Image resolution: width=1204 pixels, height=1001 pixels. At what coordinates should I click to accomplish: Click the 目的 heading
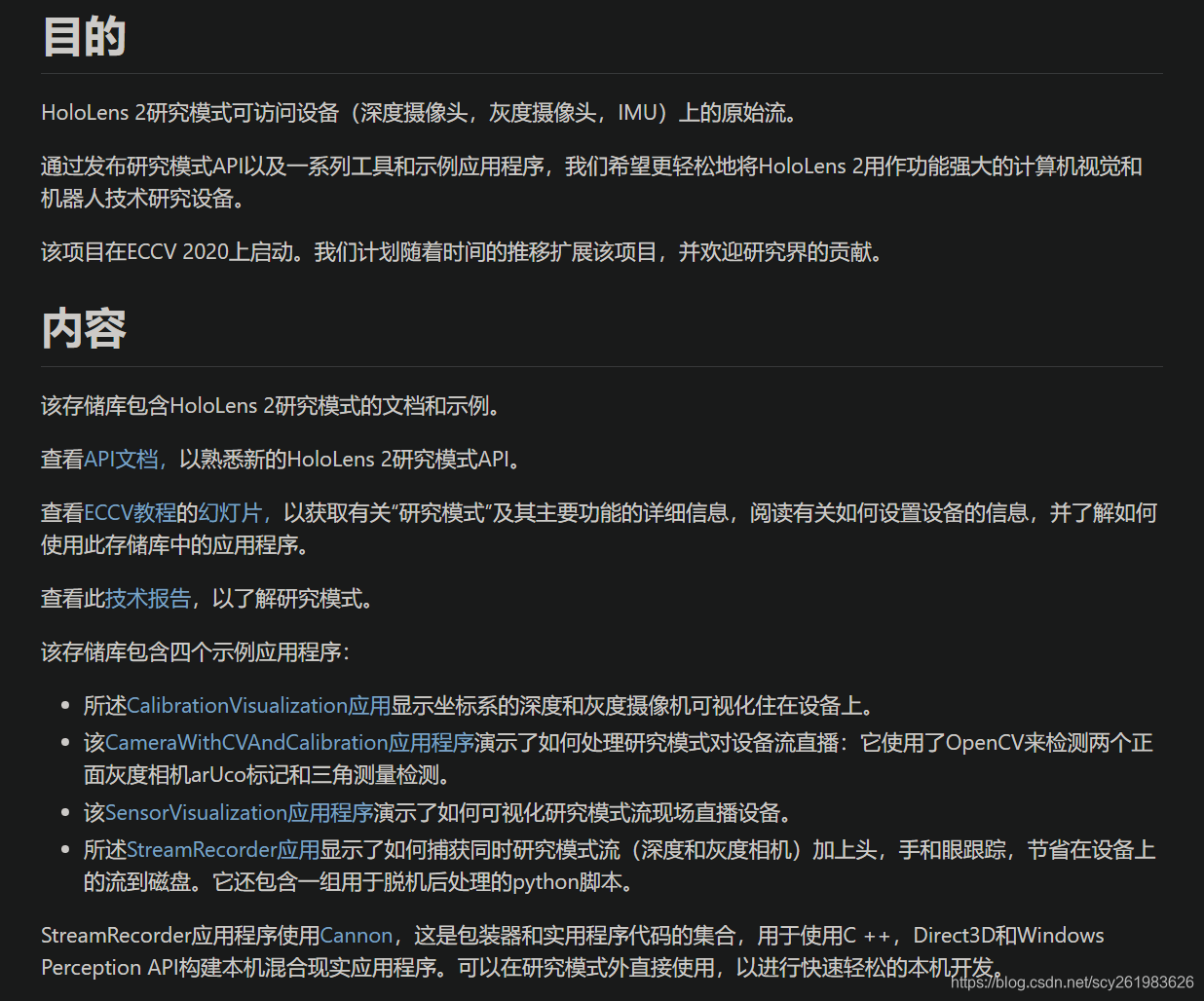(x=84, y=37)
